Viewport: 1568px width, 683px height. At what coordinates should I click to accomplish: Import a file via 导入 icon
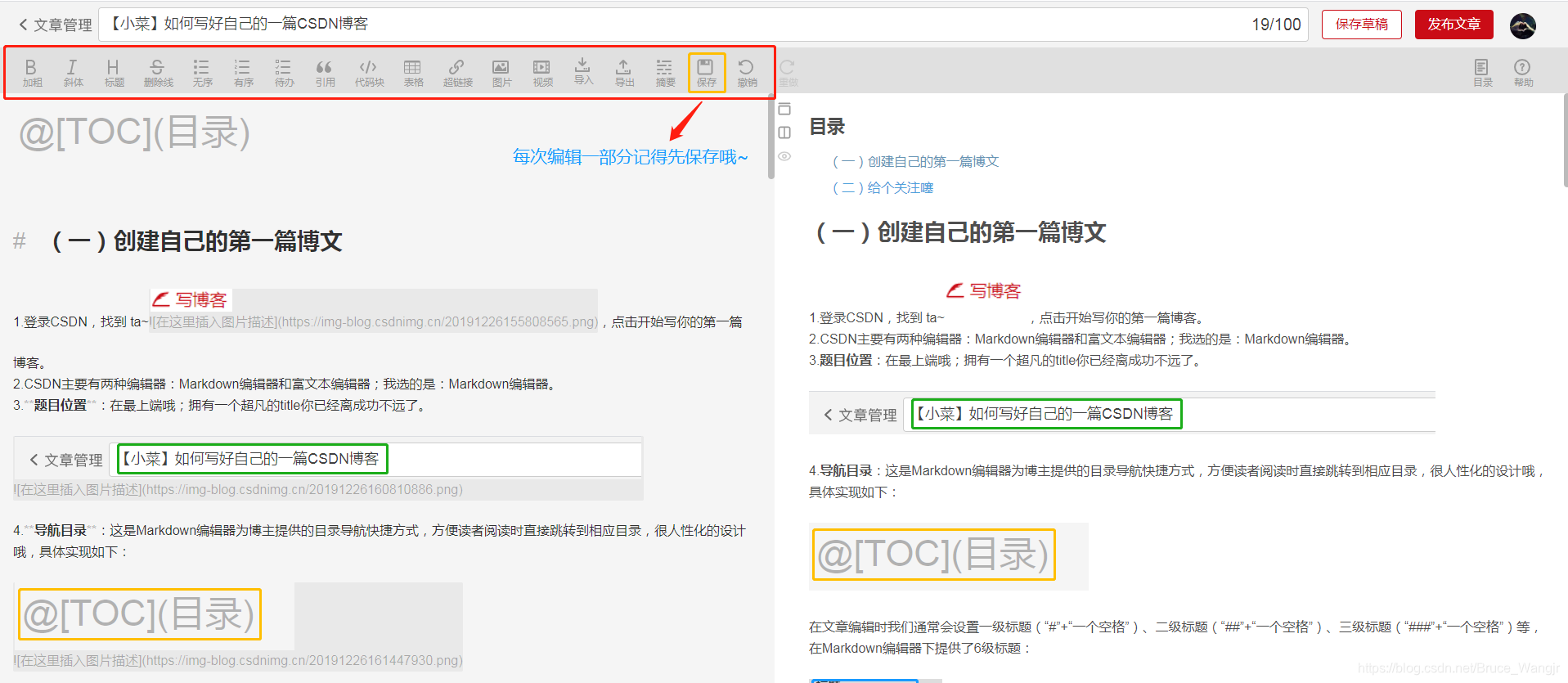[x=583, y=71]
